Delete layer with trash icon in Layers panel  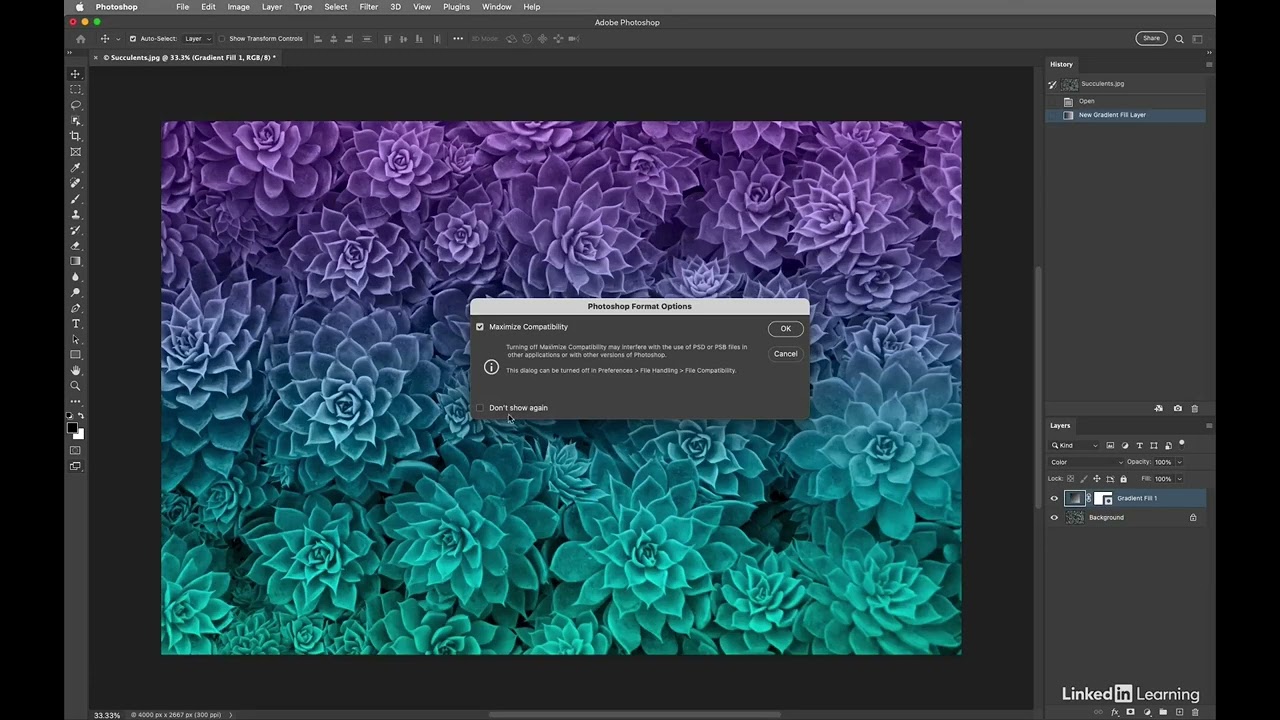(1195, 712)
